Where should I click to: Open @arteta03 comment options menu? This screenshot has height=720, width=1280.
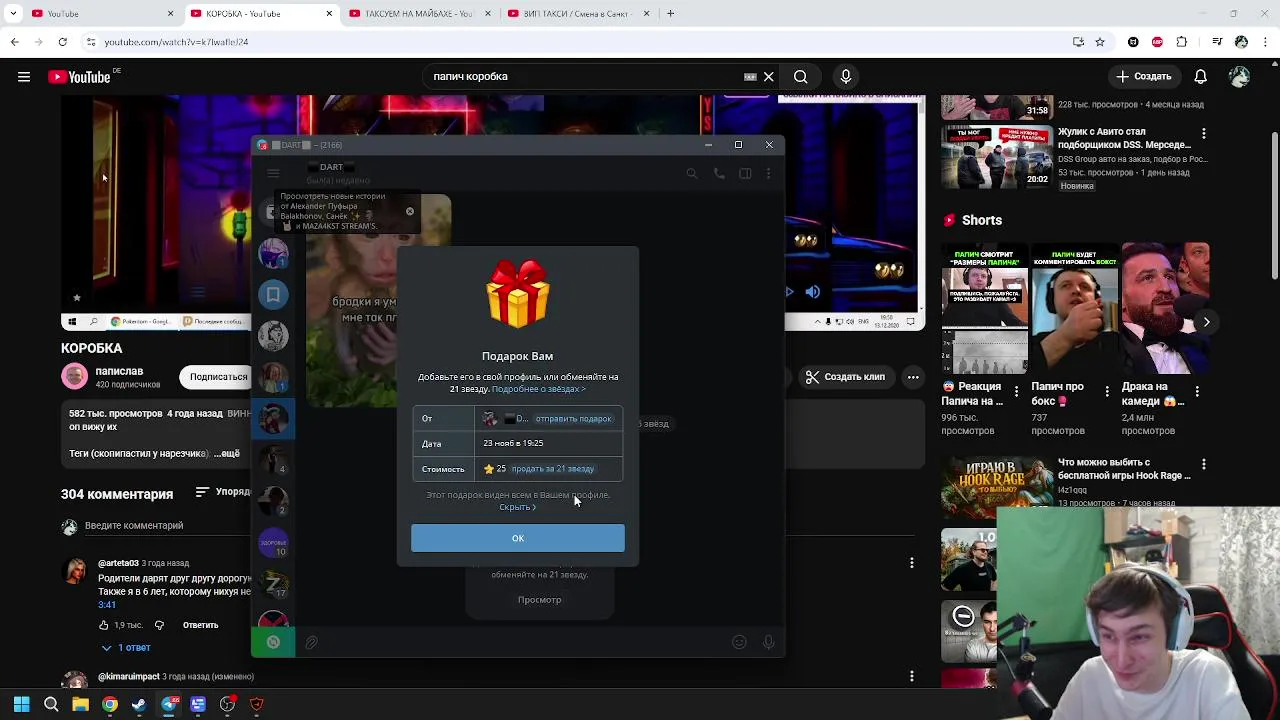(x=911, y=564)
